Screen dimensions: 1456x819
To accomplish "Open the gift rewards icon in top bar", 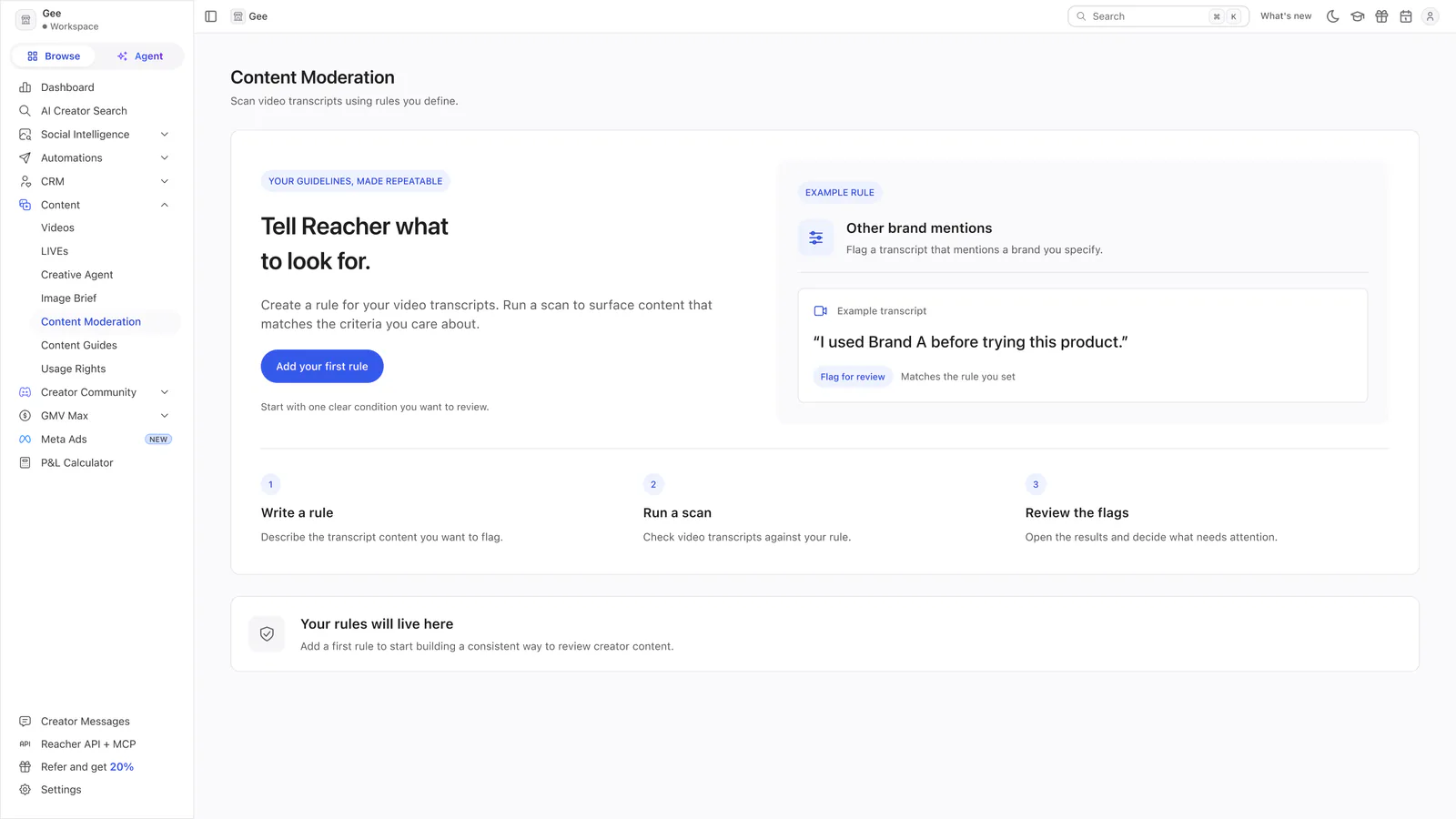I will (x=1381, y=16).
